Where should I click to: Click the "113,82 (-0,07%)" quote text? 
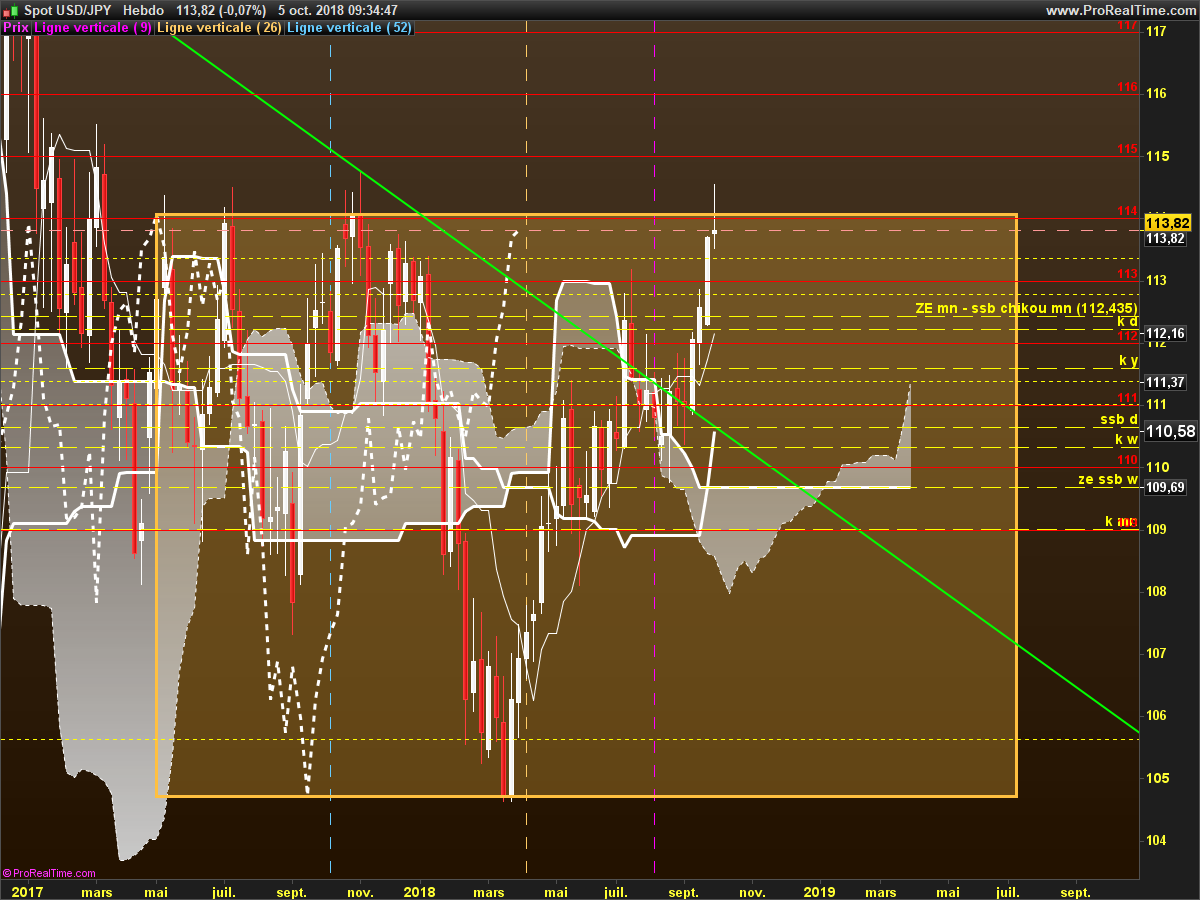[x=221, y=10]
